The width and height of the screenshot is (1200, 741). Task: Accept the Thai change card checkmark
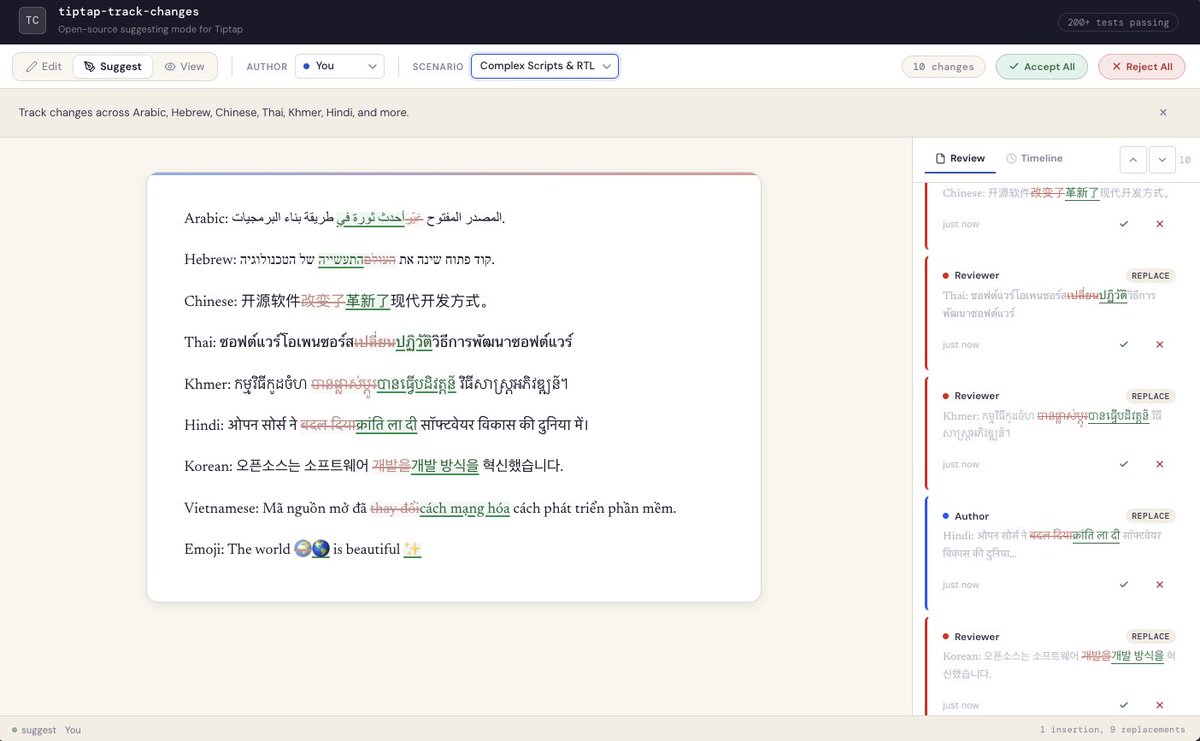coord(1124,345)
